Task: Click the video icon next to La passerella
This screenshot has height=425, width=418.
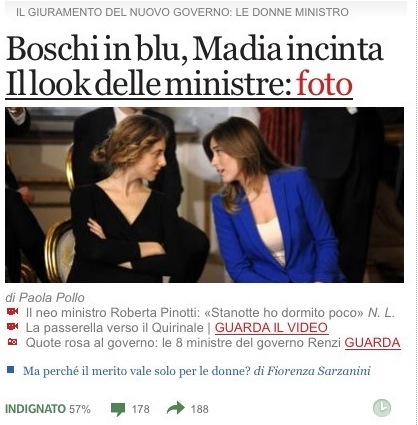Action: (x=13, y=326)
